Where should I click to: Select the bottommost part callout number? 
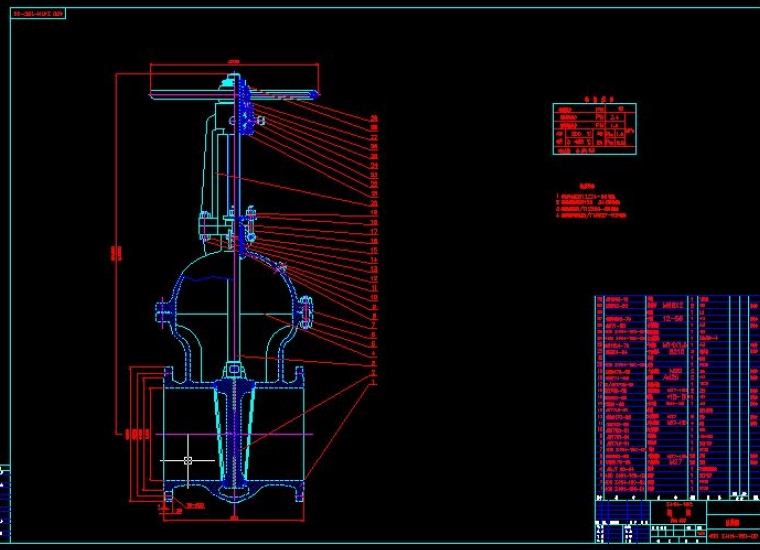tap(374, 381)
